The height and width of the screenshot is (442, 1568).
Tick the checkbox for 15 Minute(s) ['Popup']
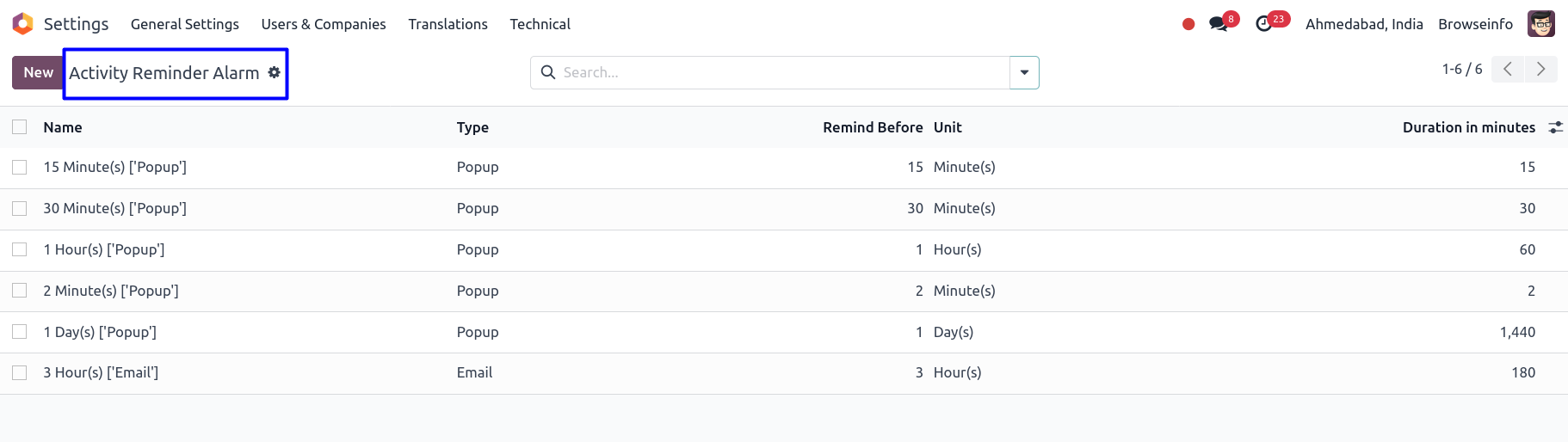pyautogui.click(x=20, y=168)
